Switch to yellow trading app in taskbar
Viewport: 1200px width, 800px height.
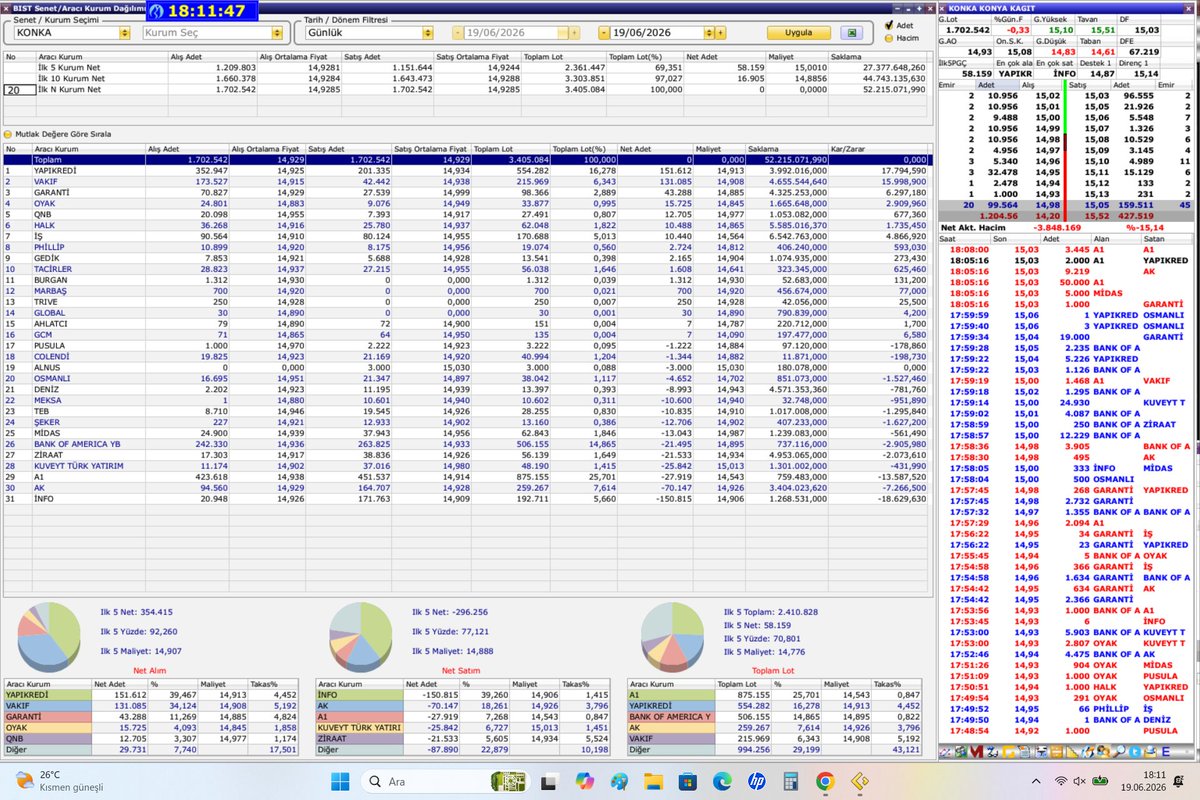pyautogui.click(x=858, y=781)
